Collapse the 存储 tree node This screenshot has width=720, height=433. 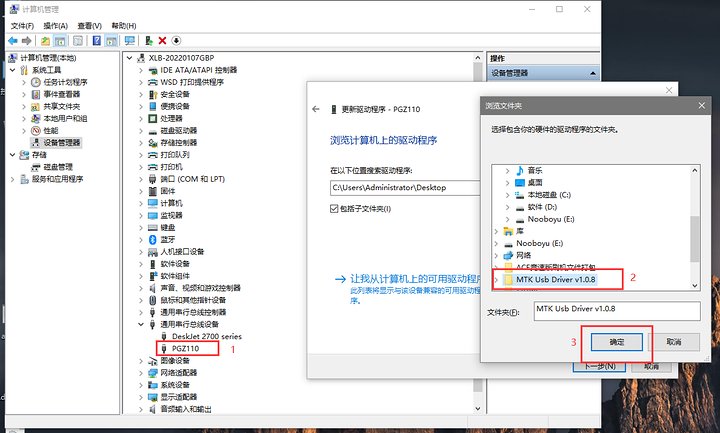[13, 155]
